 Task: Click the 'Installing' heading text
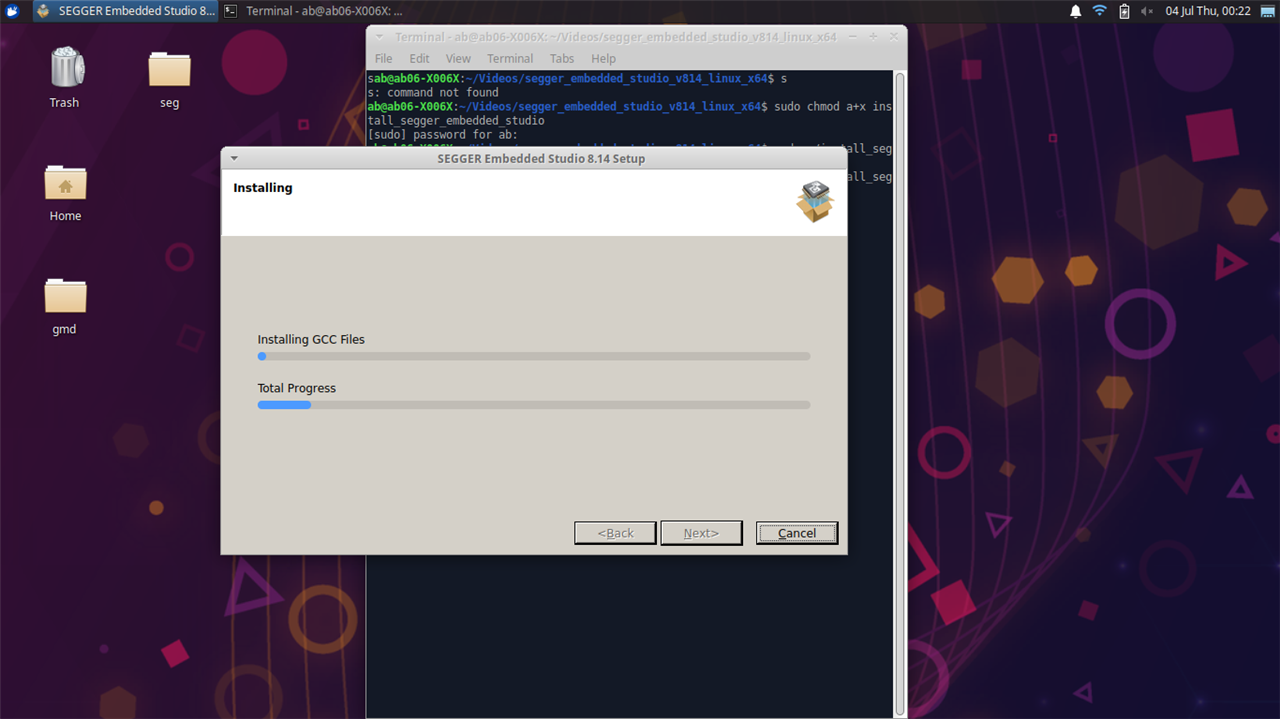263,187
